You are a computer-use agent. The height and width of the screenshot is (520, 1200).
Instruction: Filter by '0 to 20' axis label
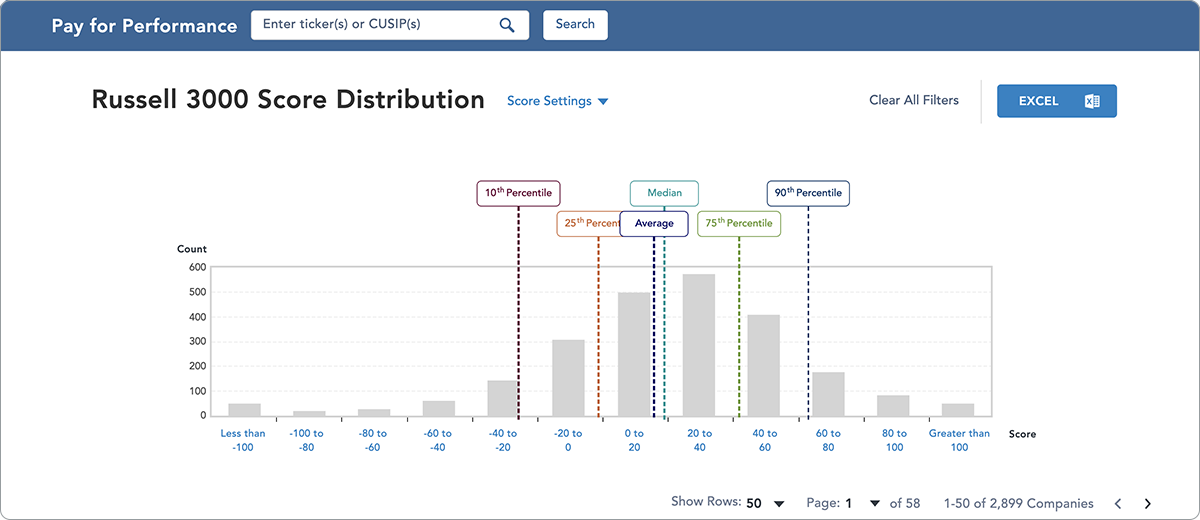[x=634, y=440]
